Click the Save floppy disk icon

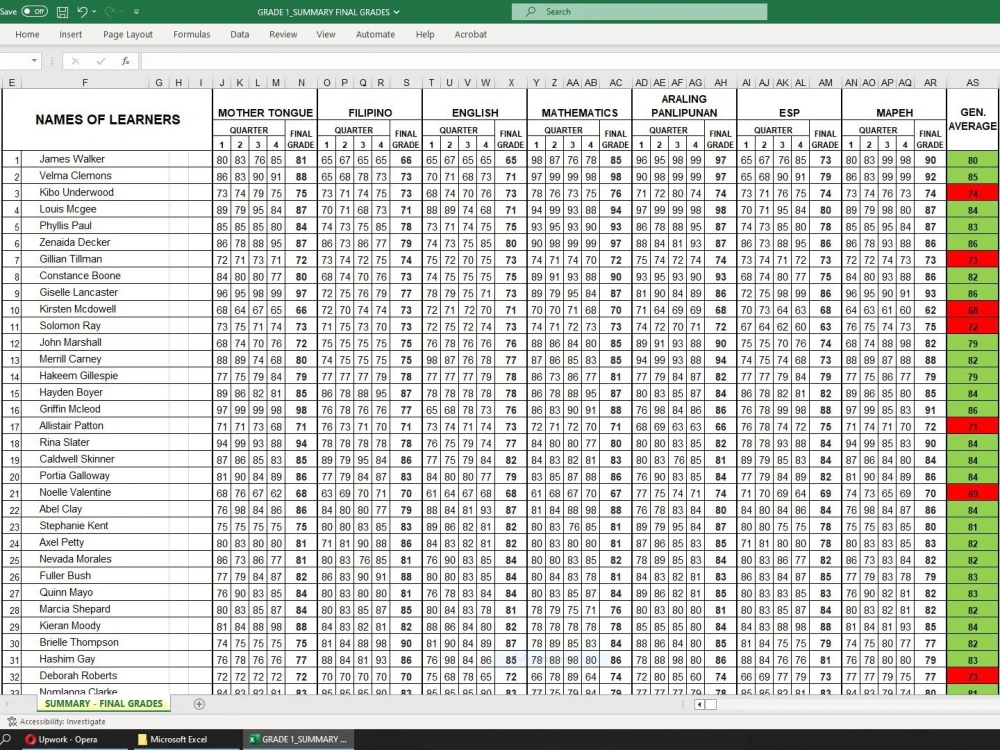[x=62, y=11]
